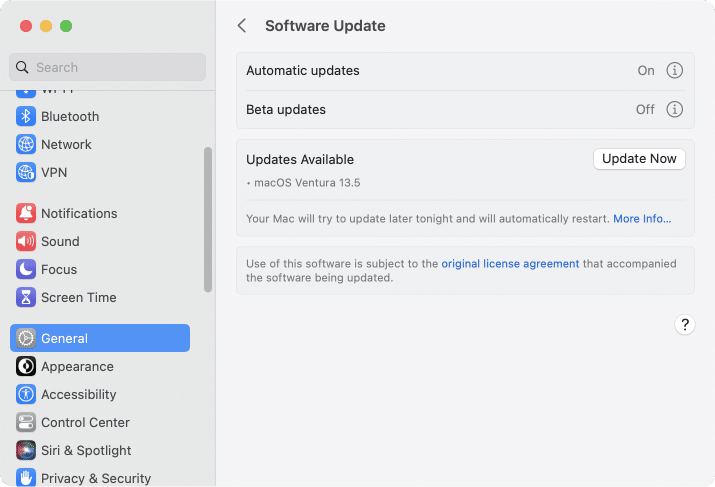This screenshot has height=487, width=715.
Task: Click the Focus moon icon
Action: pyautogui.click(x=26, y=269)
